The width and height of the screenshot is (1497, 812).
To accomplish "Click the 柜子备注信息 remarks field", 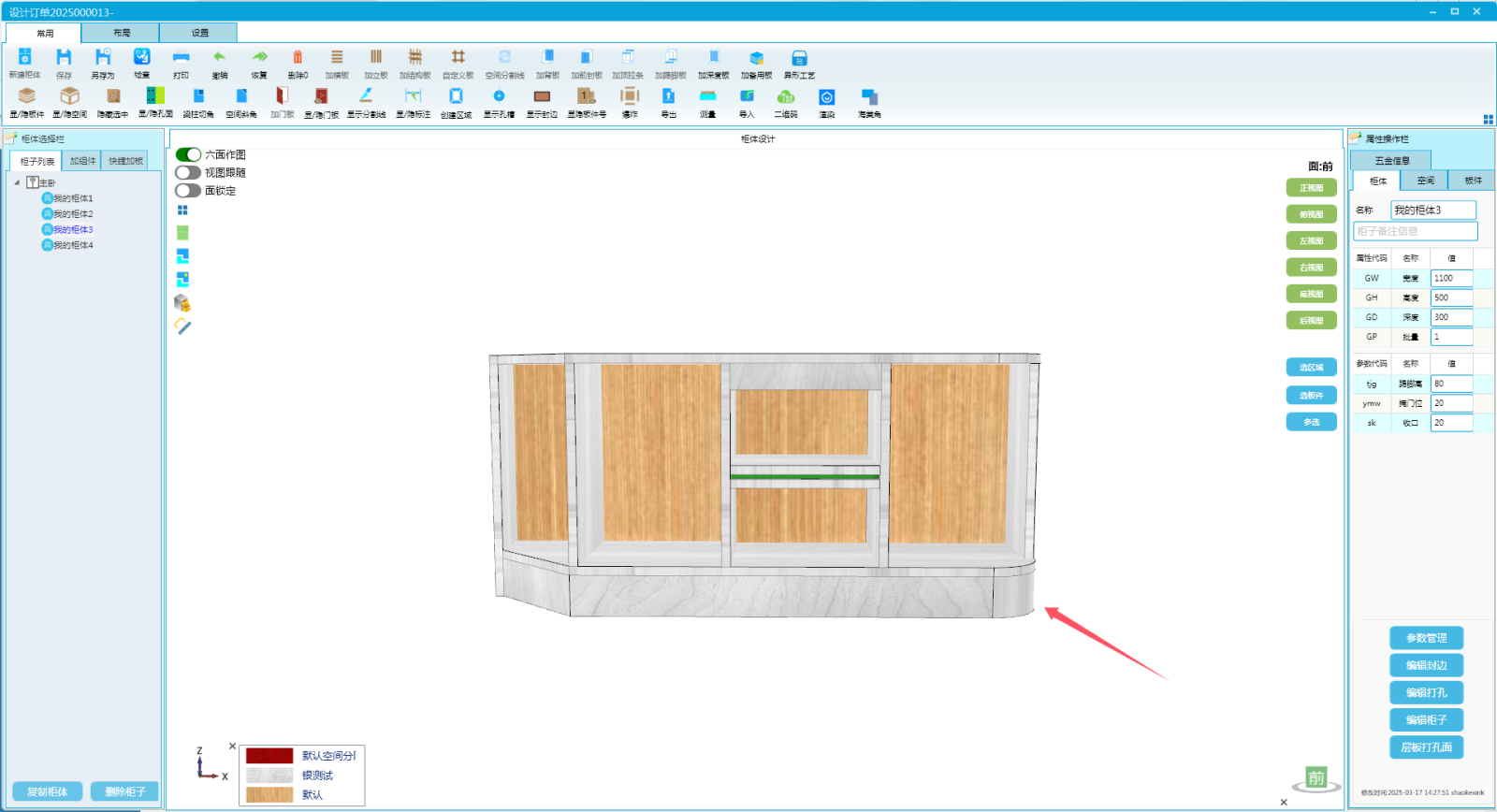I will (x=1416, y=231).
